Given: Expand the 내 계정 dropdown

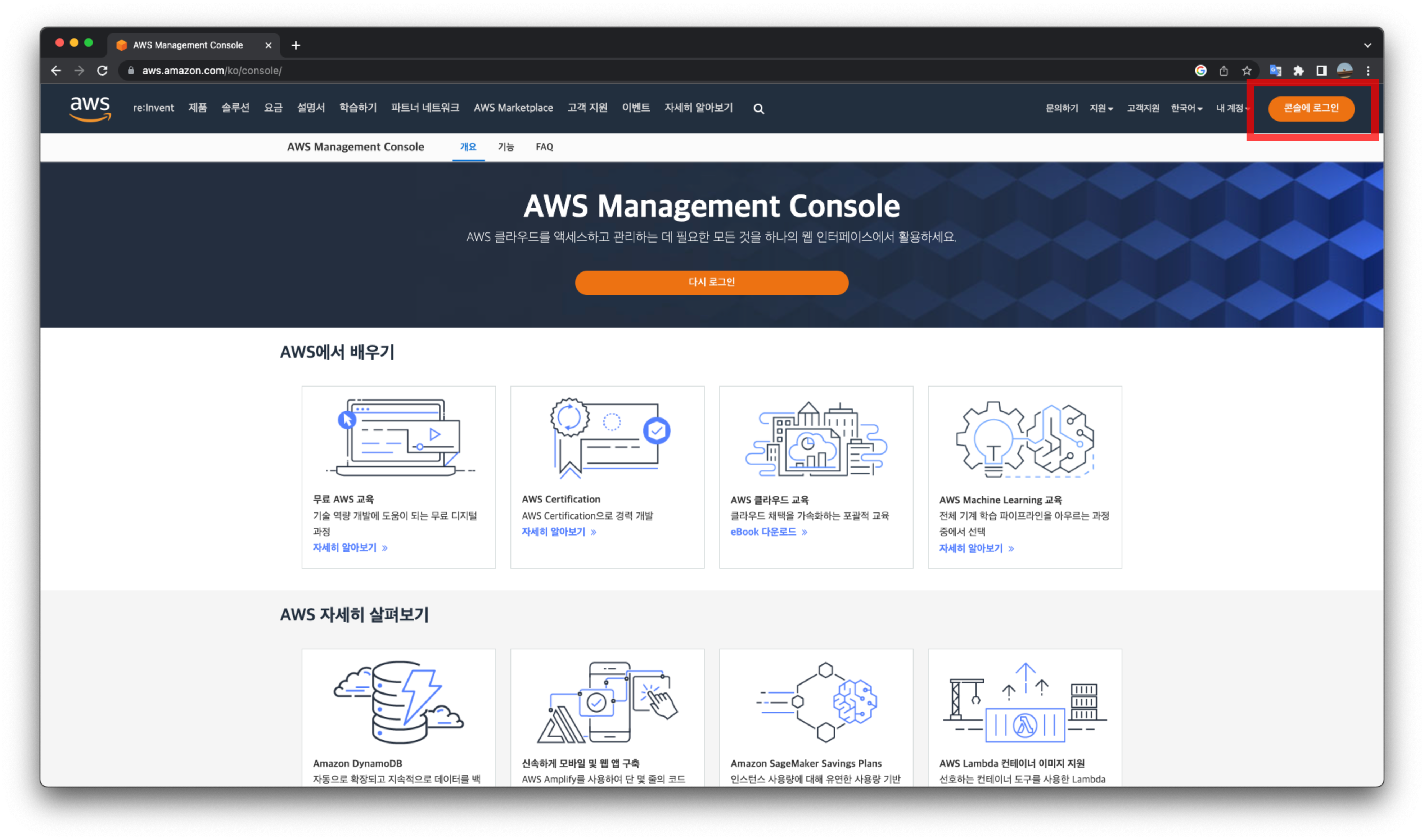Looking at the screenshot, I should pyautogui.click(x=1232, y=108).
